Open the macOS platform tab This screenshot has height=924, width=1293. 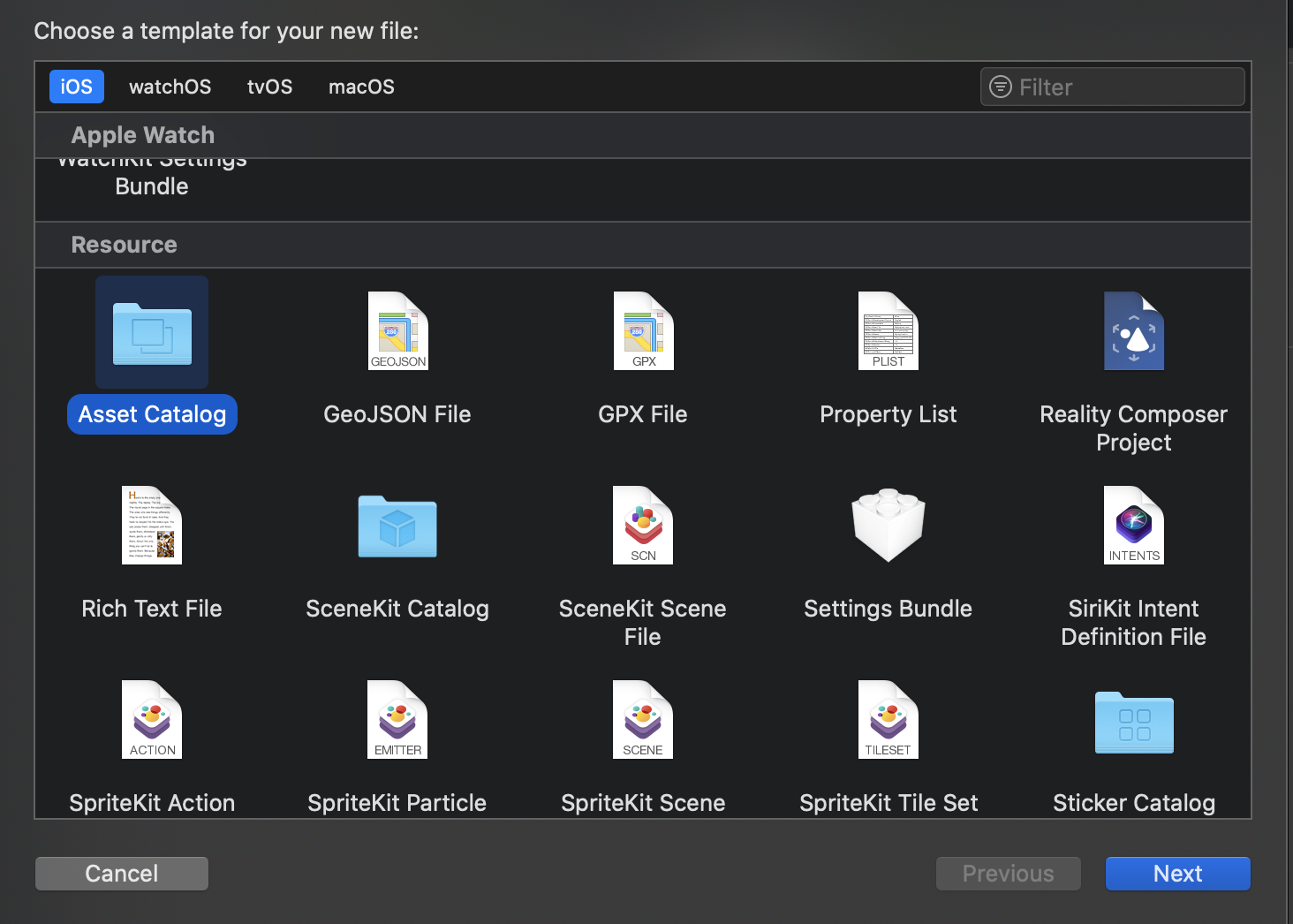click(361, 87)
